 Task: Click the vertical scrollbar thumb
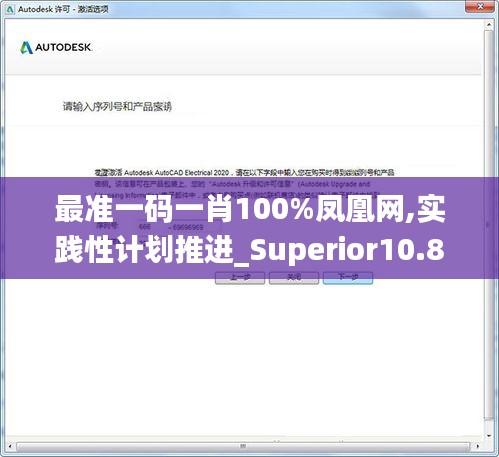pos(489,225)
